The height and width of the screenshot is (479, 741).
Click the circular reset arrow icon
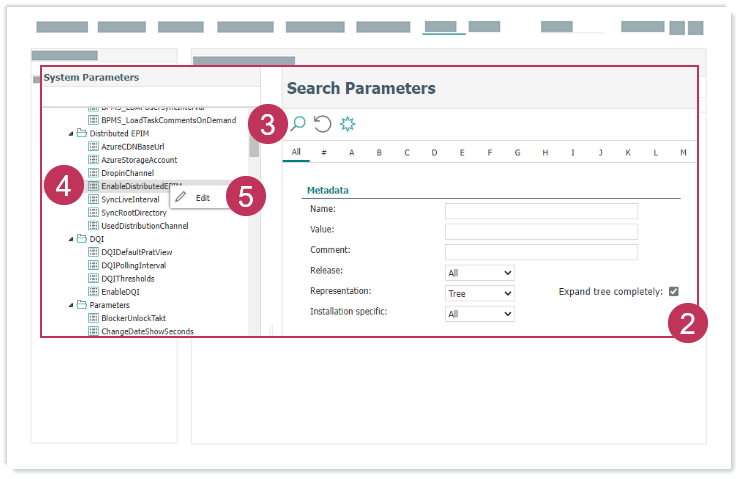pyautogui.click(x=323, y=124)
